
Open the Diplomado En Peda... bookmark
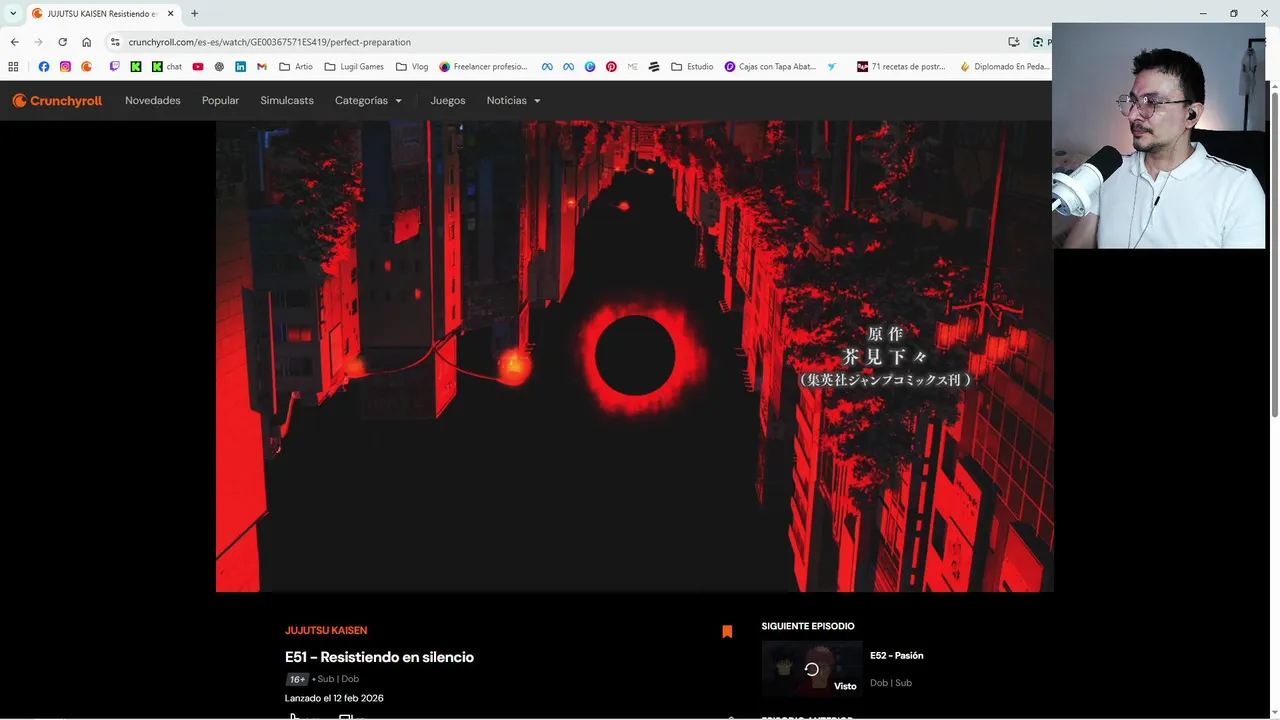(x=1005, y=67)
